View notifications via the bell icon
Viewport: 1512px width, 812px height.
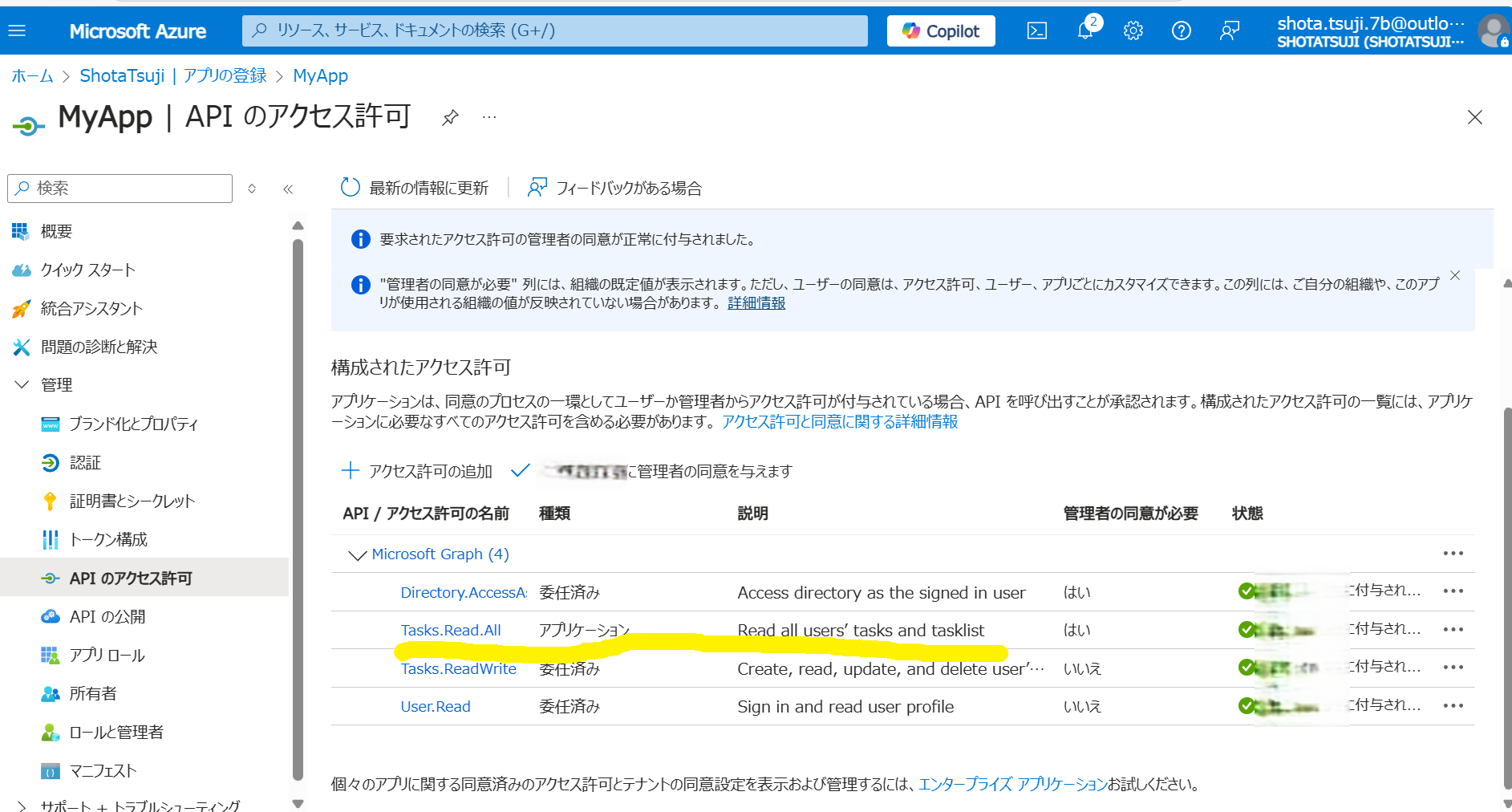1085,30
